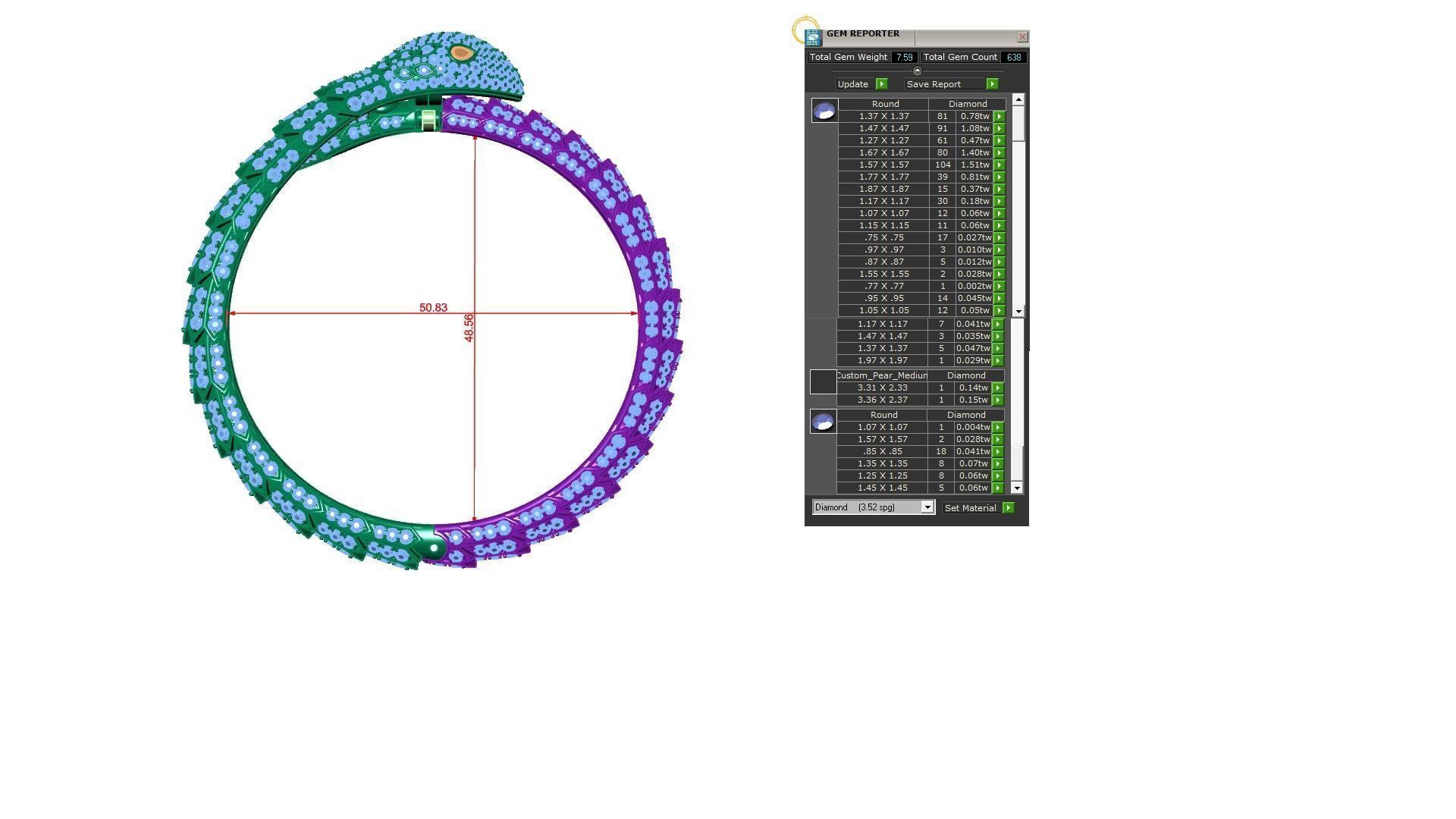
Task: Click green arrow on the 1.57 X 1.57 row with 104 gems
Action: [999, 165]
